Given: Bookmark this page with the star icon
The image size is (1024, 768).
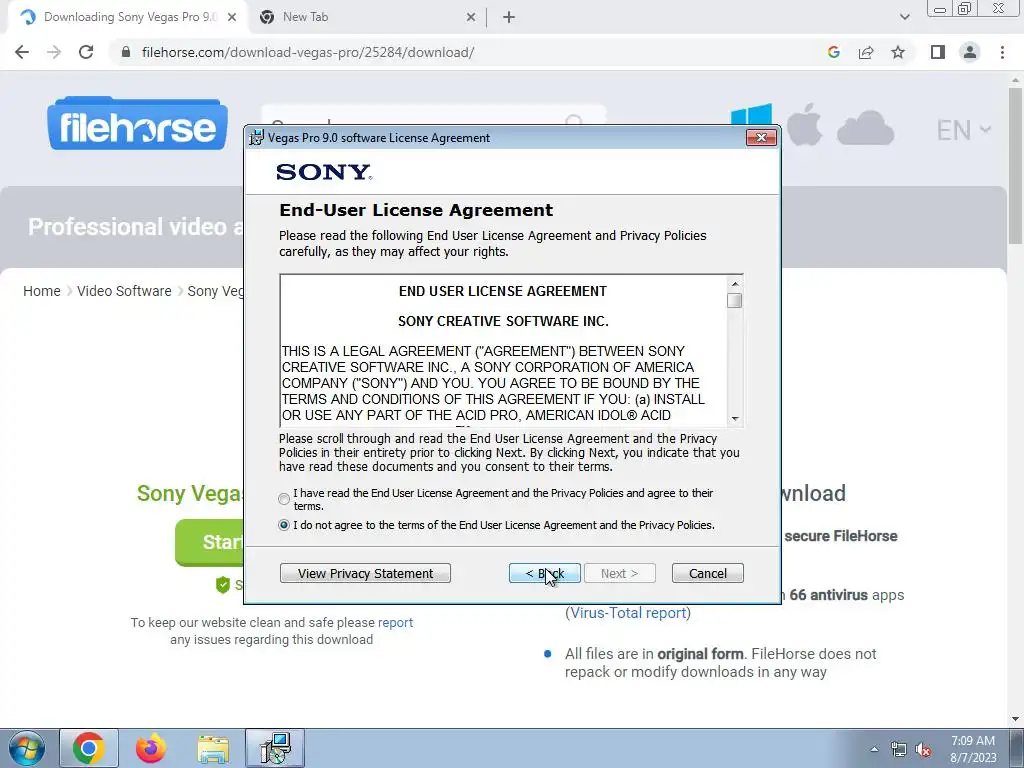Looking at the screenshot, I should 898,52.
